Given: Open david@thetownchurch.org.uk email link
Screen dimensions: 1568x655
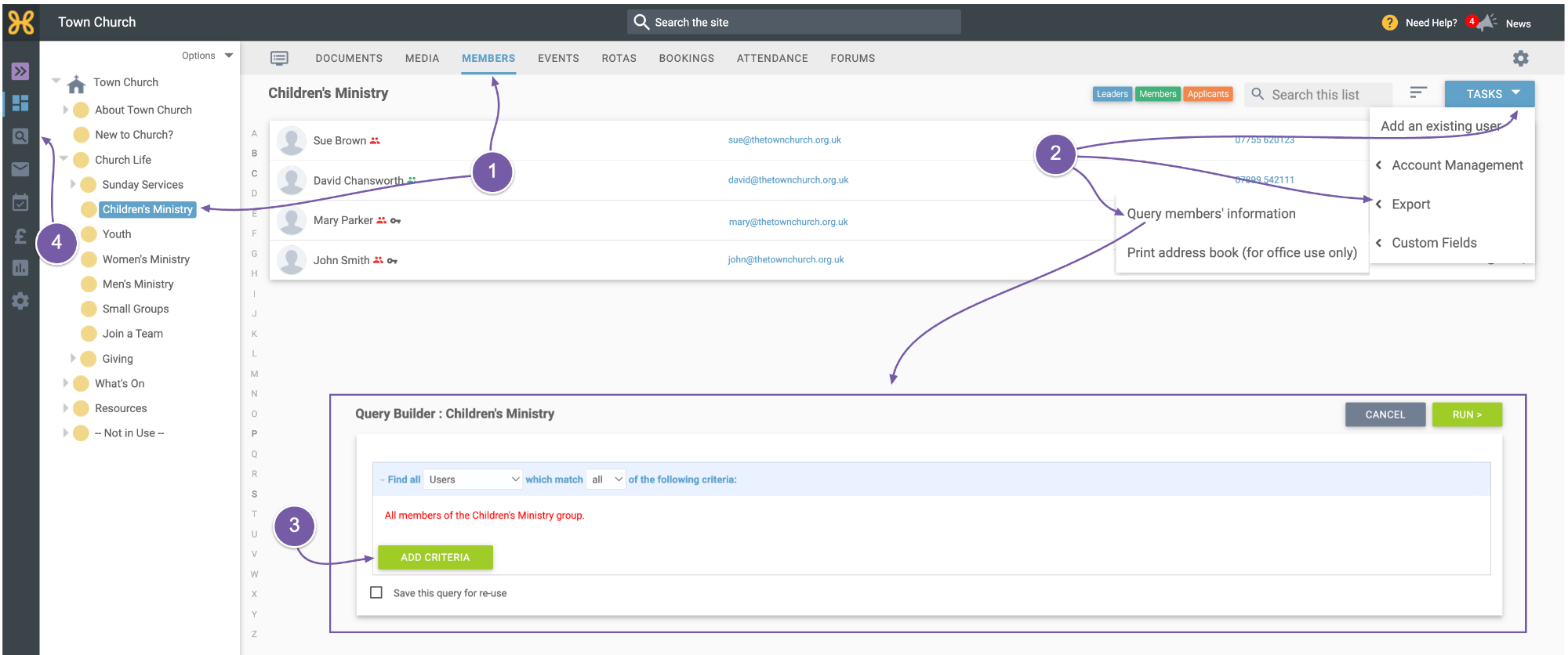Looking at the screenshot, I should 788,179.
